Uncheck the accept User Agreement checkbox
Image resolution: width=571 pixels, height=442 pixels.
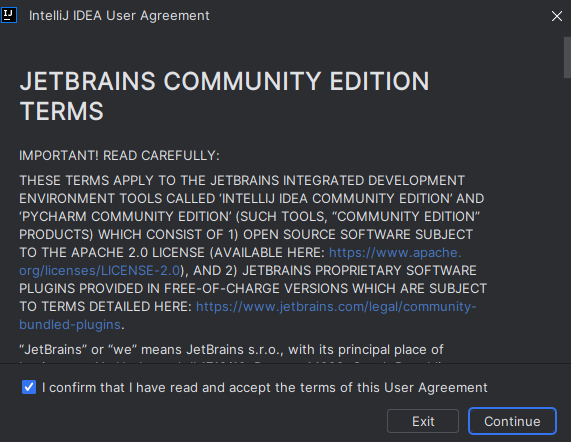(x=29, y=387)
